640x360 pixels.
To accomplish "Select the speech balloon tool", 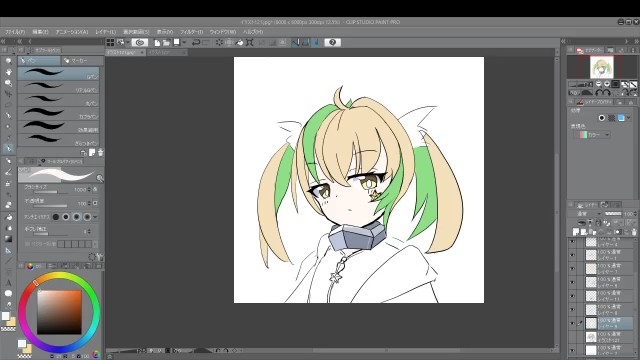I will tap(8, 293).
